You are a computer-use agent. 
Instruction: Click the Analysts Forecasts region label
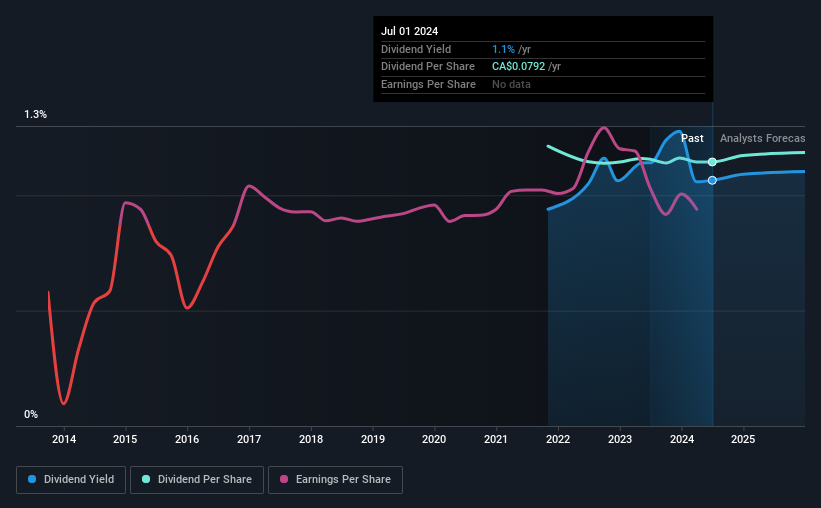pyautogui.click(x=762, y=138)
